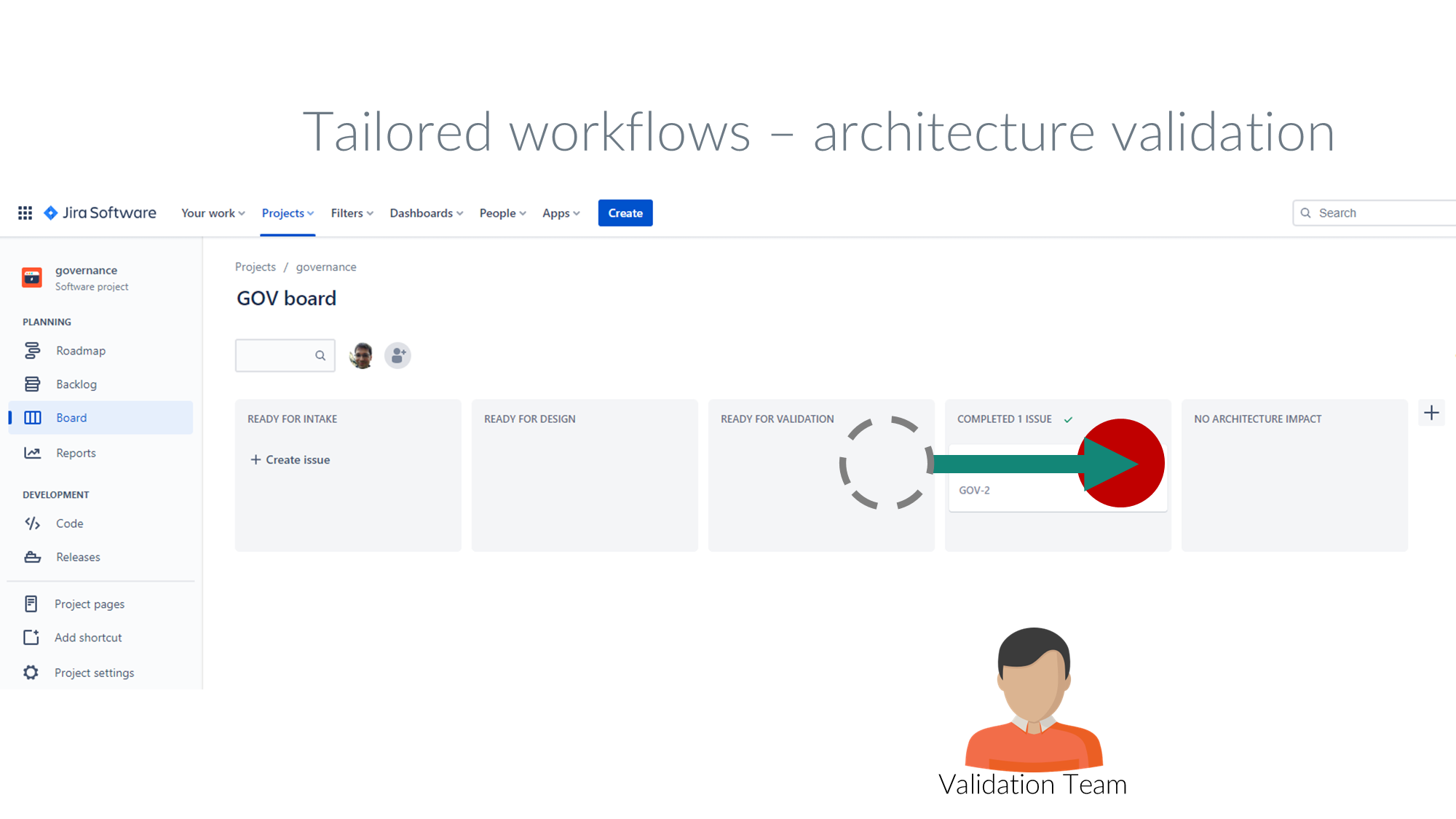
Task: Click the Projects breadcrumb link
Action: point(255,267)
